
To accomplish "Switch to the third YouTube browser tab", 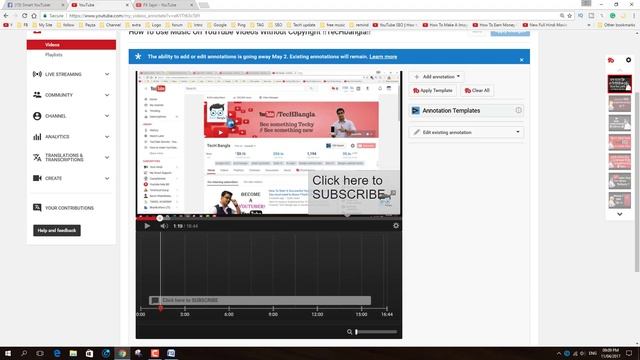I will tap(163, 5).
